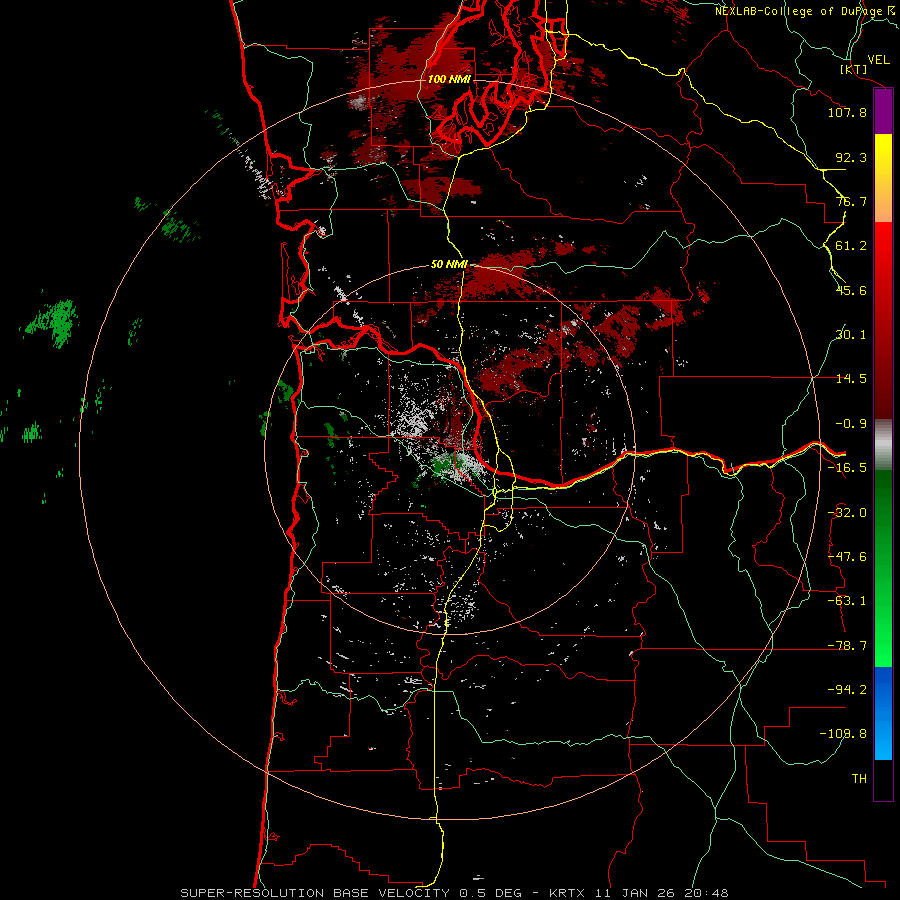Select the 30.1 scale value
The width and height of the screenshot is (900, 900).
point(851,335)
